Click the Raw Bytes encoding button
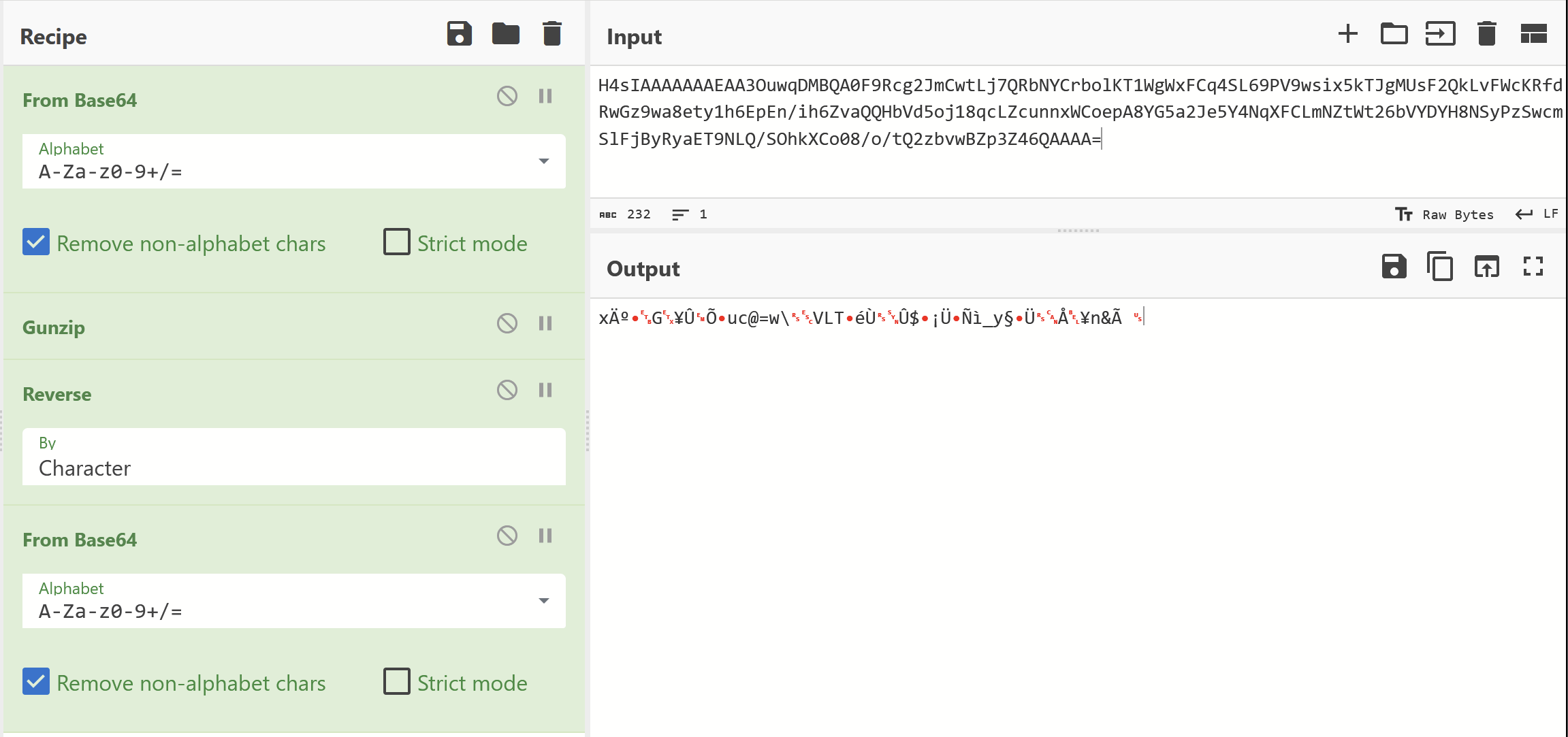Image resolution: width=1568 pixels, height=737 pixels. coord(1444,214)
